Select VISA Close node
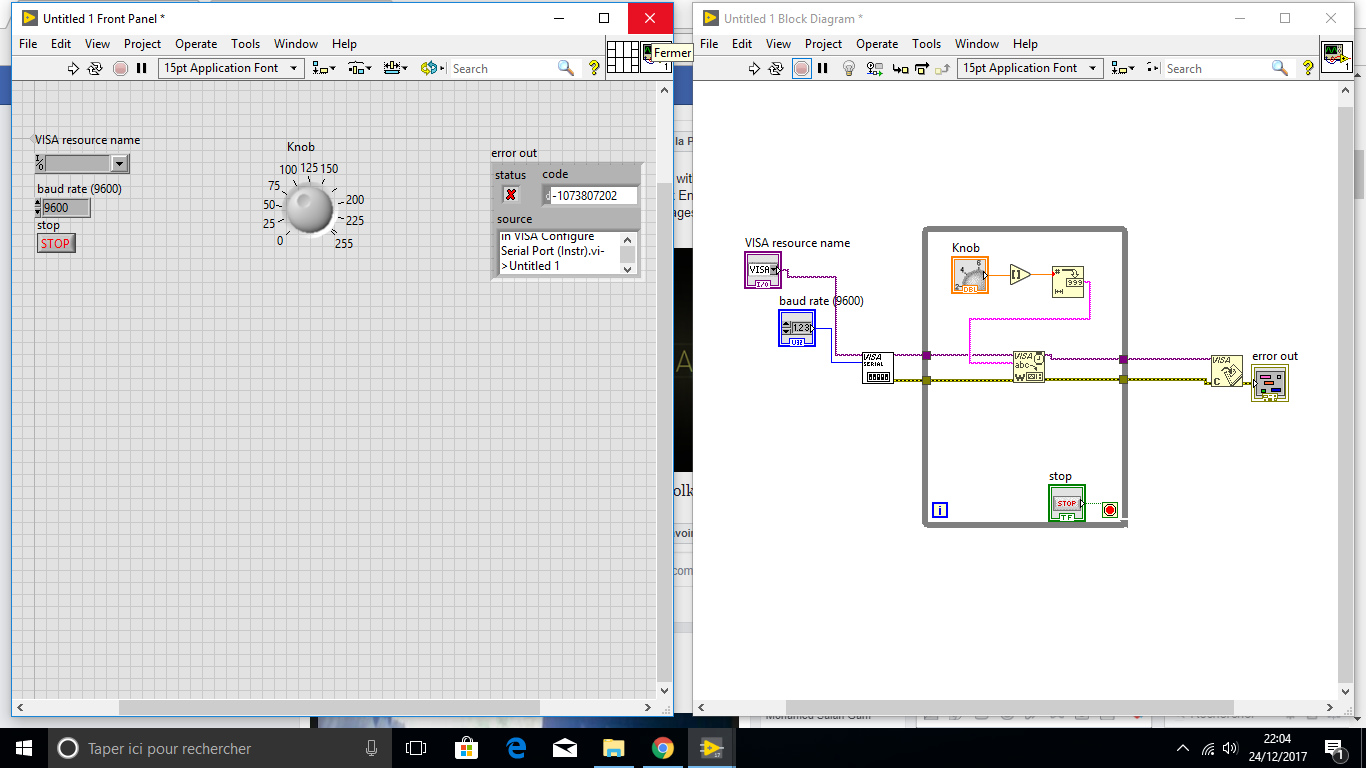Screen dimensions: 1366x768 tap(1226, 370)
